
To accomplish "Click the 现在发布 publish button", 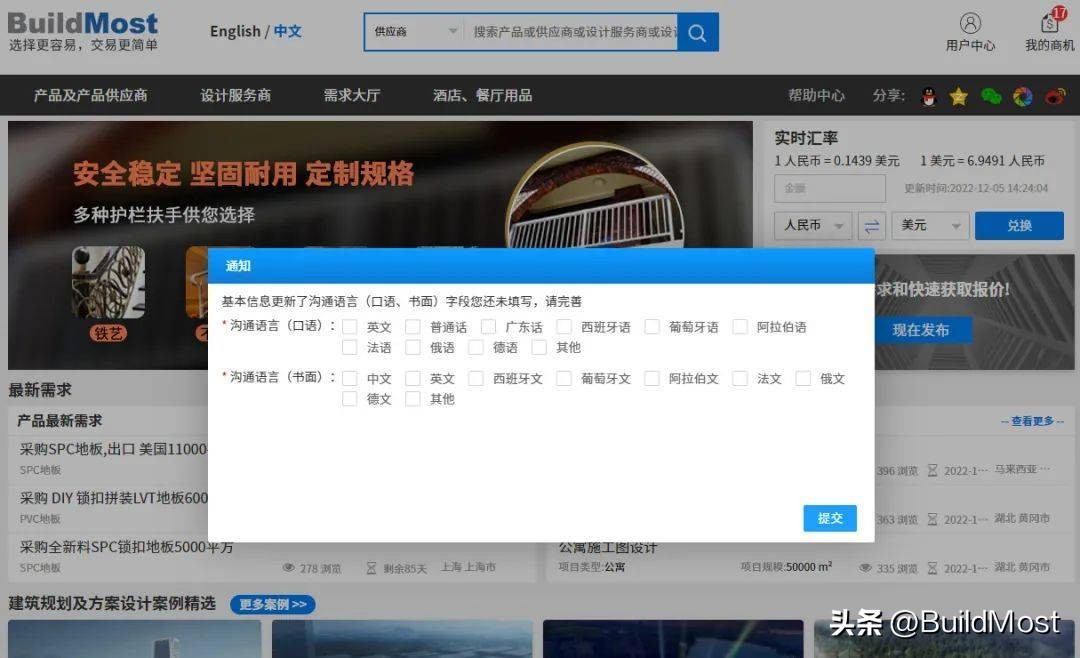I will pos(922,330).
